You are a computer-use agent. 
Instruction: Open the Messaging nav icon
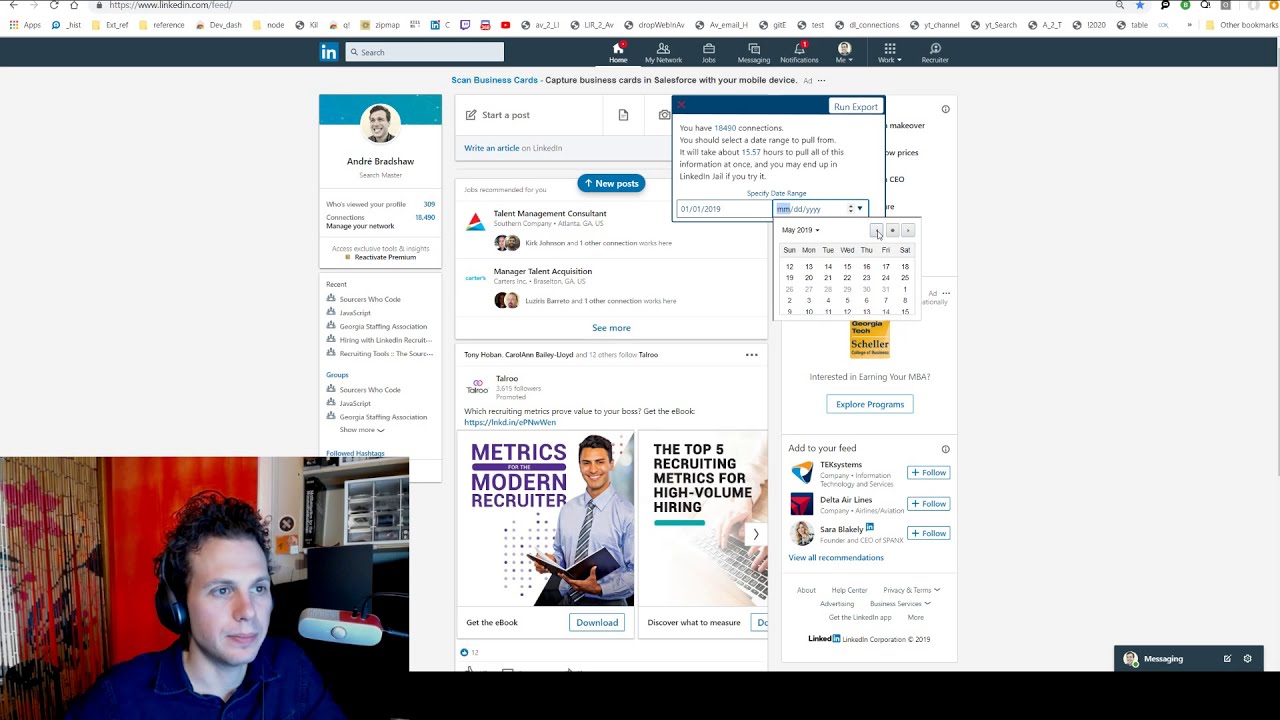[754, 52]
